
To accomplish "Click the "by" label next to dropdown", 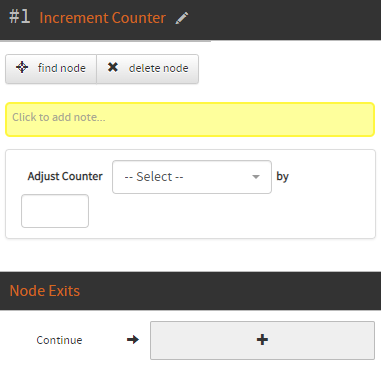I will [283, 177].
